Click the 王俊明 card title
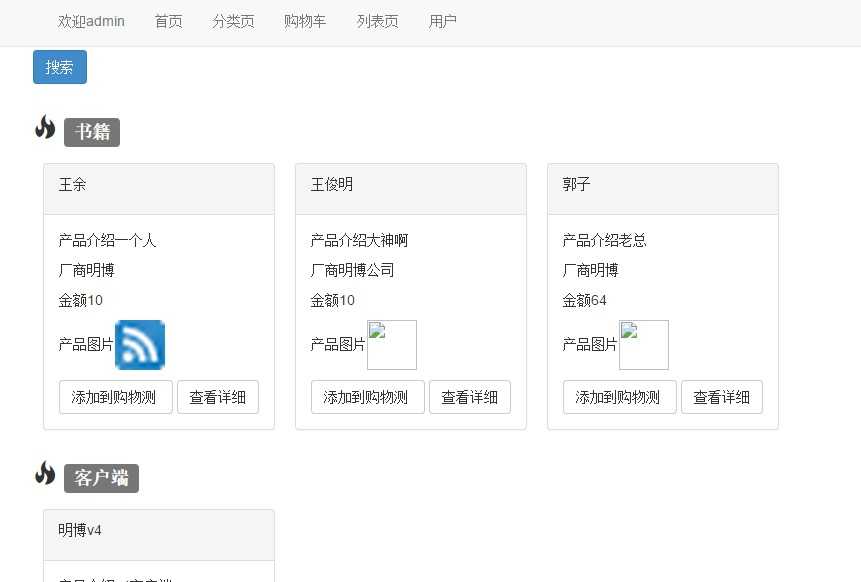The width and height of the screenshot is (861, 582). click(x=332, y=184)
